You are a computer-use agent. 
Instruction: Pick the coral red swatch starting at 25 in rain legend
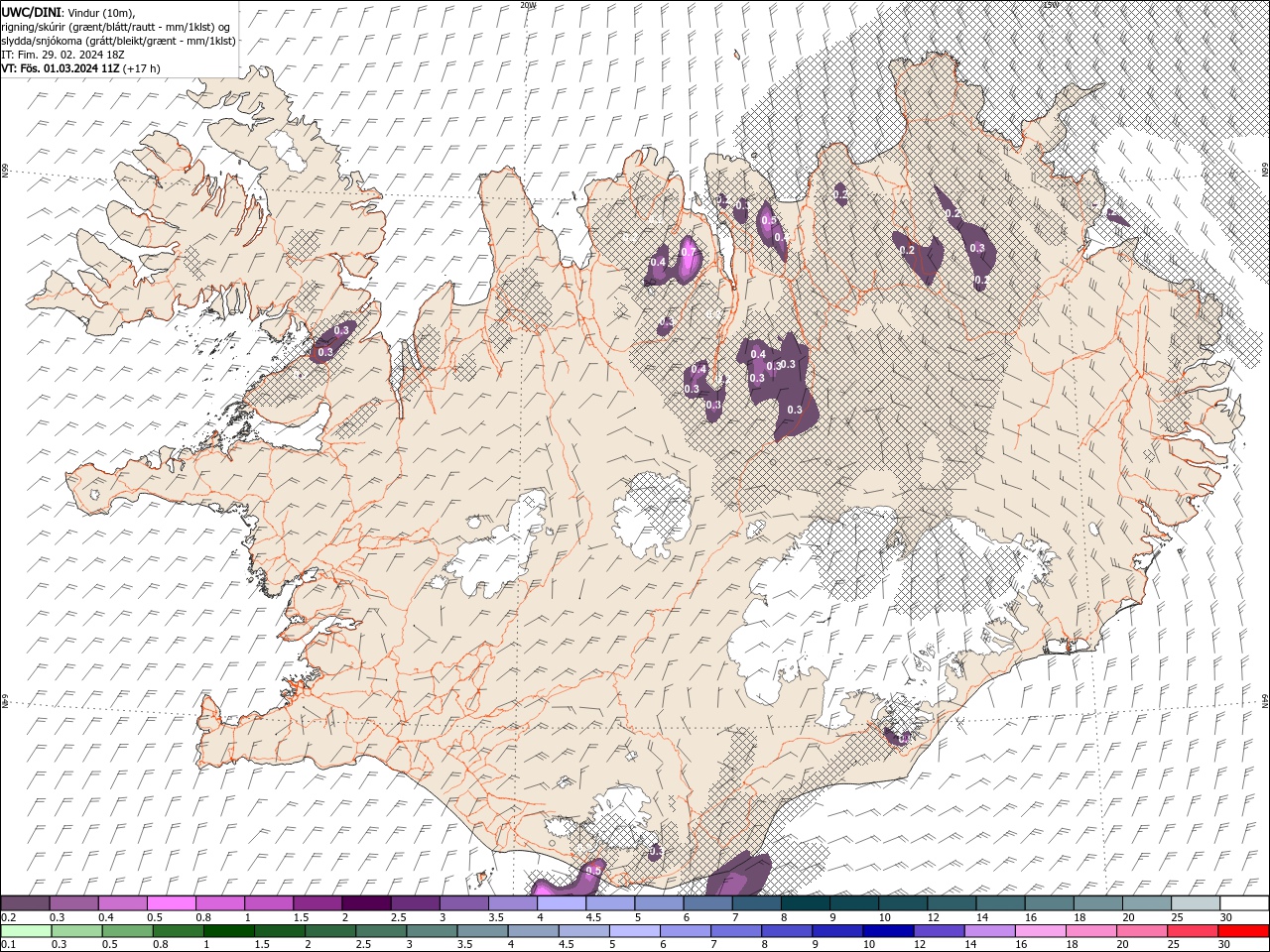1192,930
